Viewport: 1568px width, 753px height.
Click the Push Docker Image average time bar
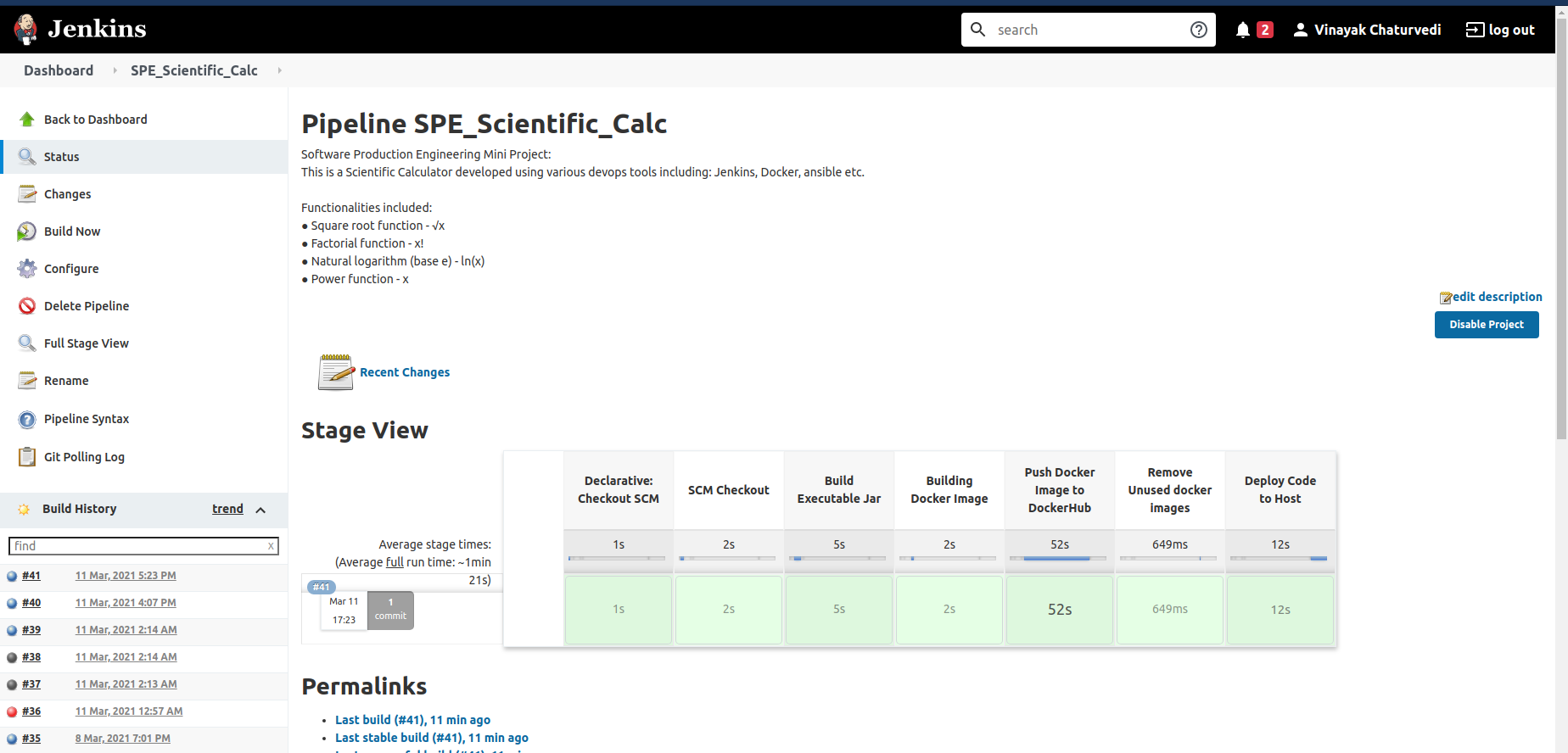tap(1060, 558)
